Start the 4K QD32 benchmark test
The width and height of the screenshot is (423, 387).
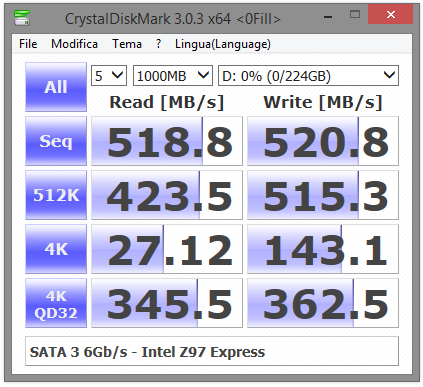[x=56, y=303]
